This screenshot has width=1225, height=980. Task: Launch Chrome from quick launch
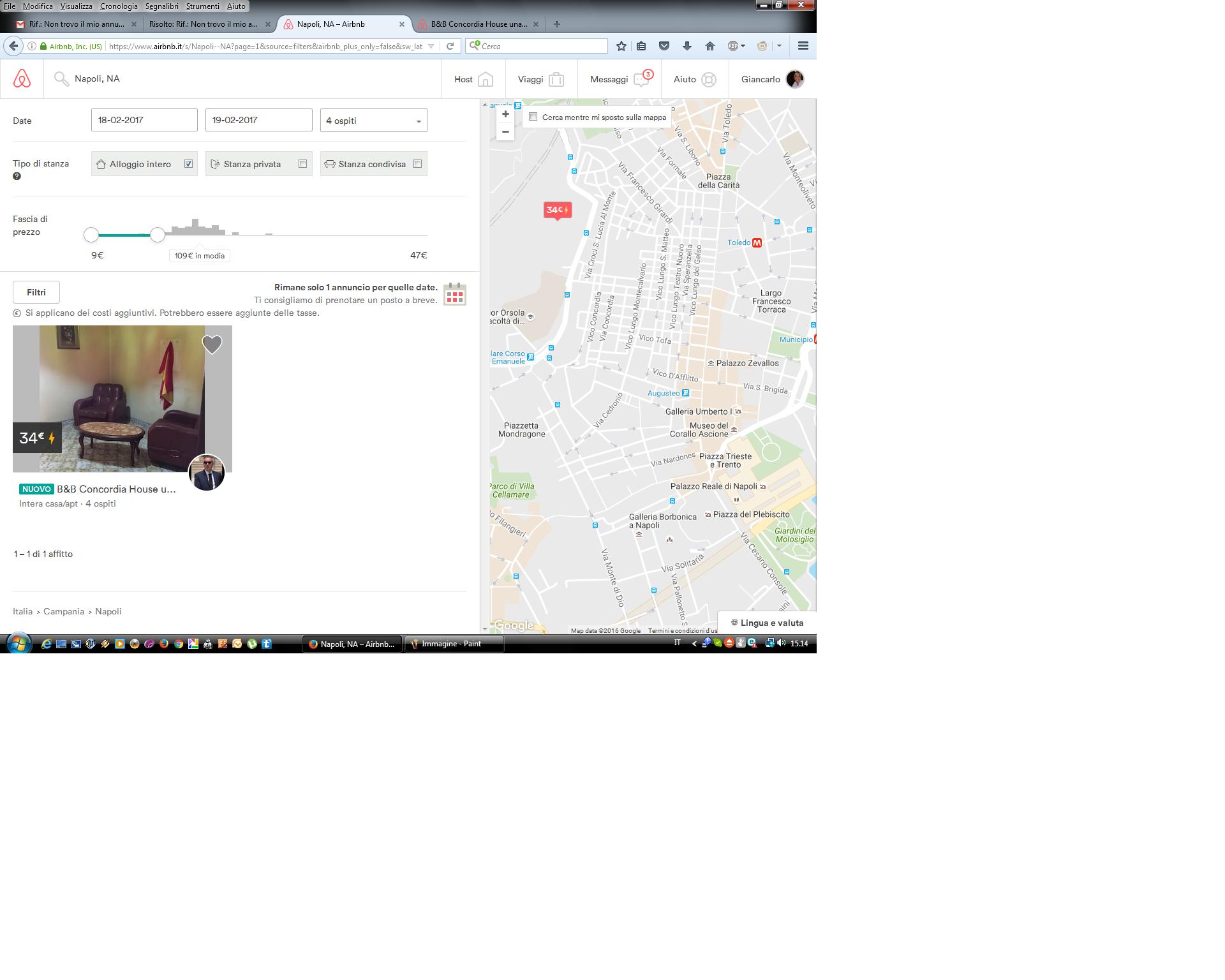[178, 644]
